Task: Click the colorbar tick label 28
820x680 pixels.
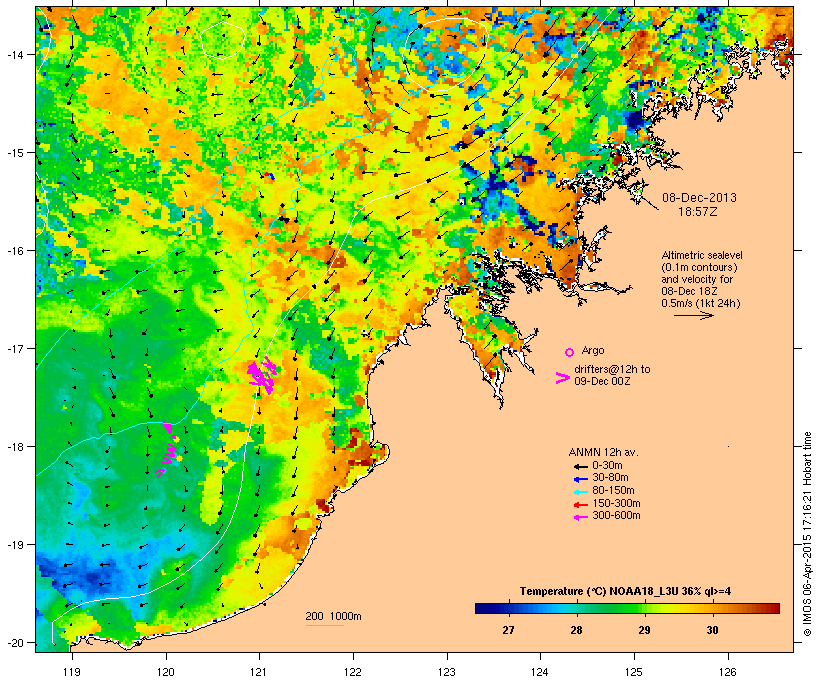Action: 576,630
